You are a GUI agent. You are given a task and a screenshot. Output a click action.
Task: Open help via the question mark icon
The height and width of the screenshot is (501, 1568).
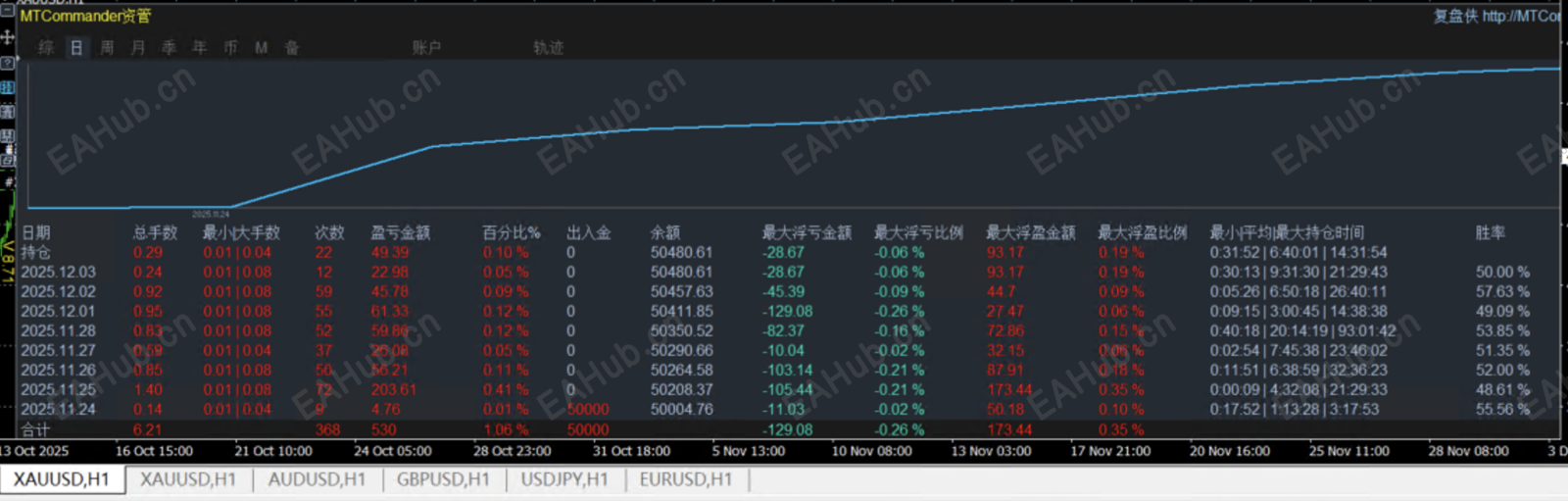click(x=7, y=63)
